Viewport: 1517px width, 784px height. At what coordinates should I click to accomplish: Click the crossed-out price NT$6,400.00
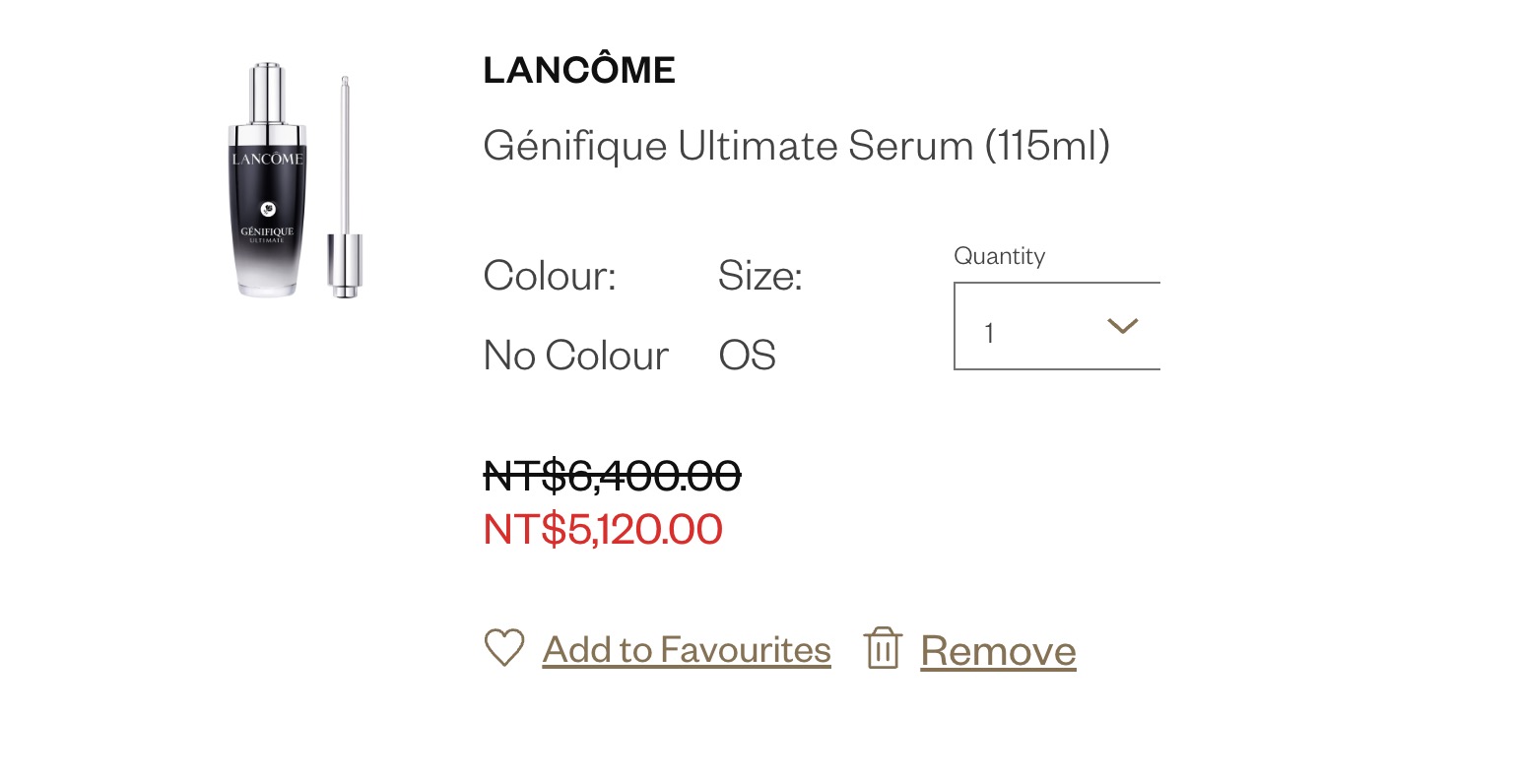612,477
